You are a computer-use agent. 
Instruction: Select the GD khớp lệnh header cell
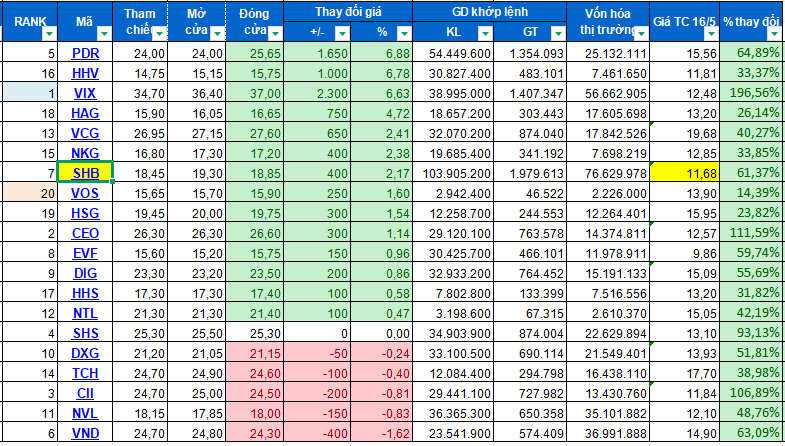pos(490,12)
